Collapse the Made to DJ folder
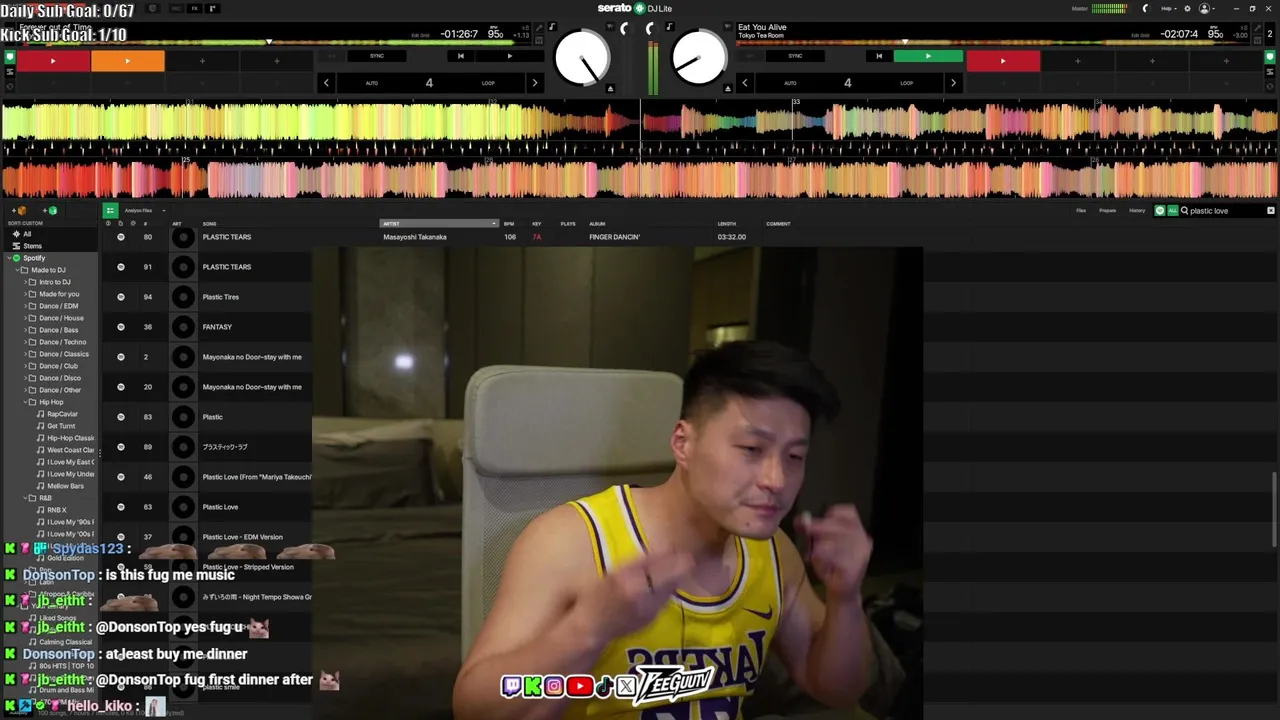This screenshot has height=720, width=1280. coord(16,270)
